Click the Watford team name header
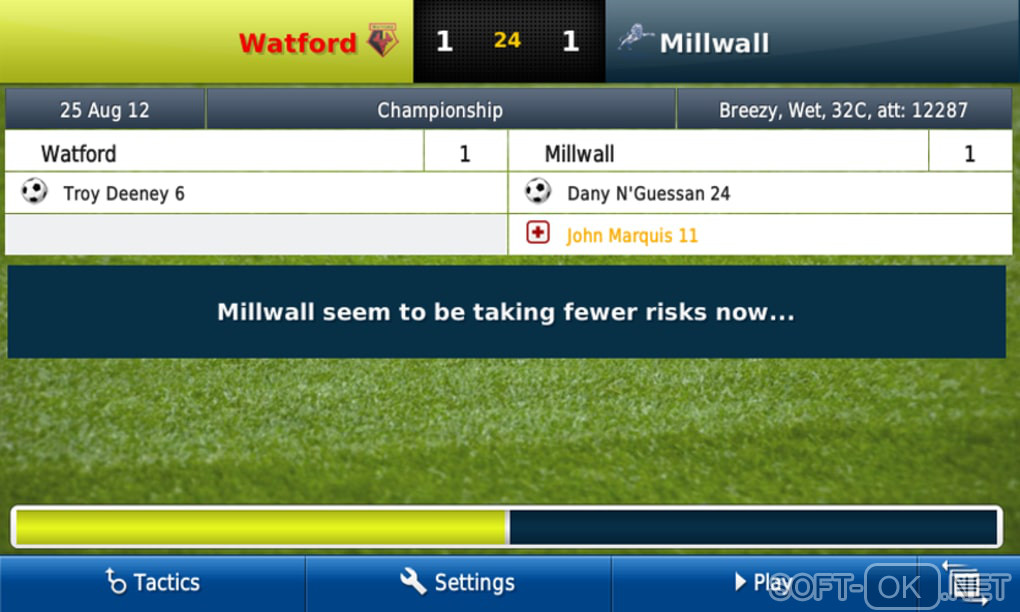The height and width of the screenshot is (612, 1020). click(298, 43)
